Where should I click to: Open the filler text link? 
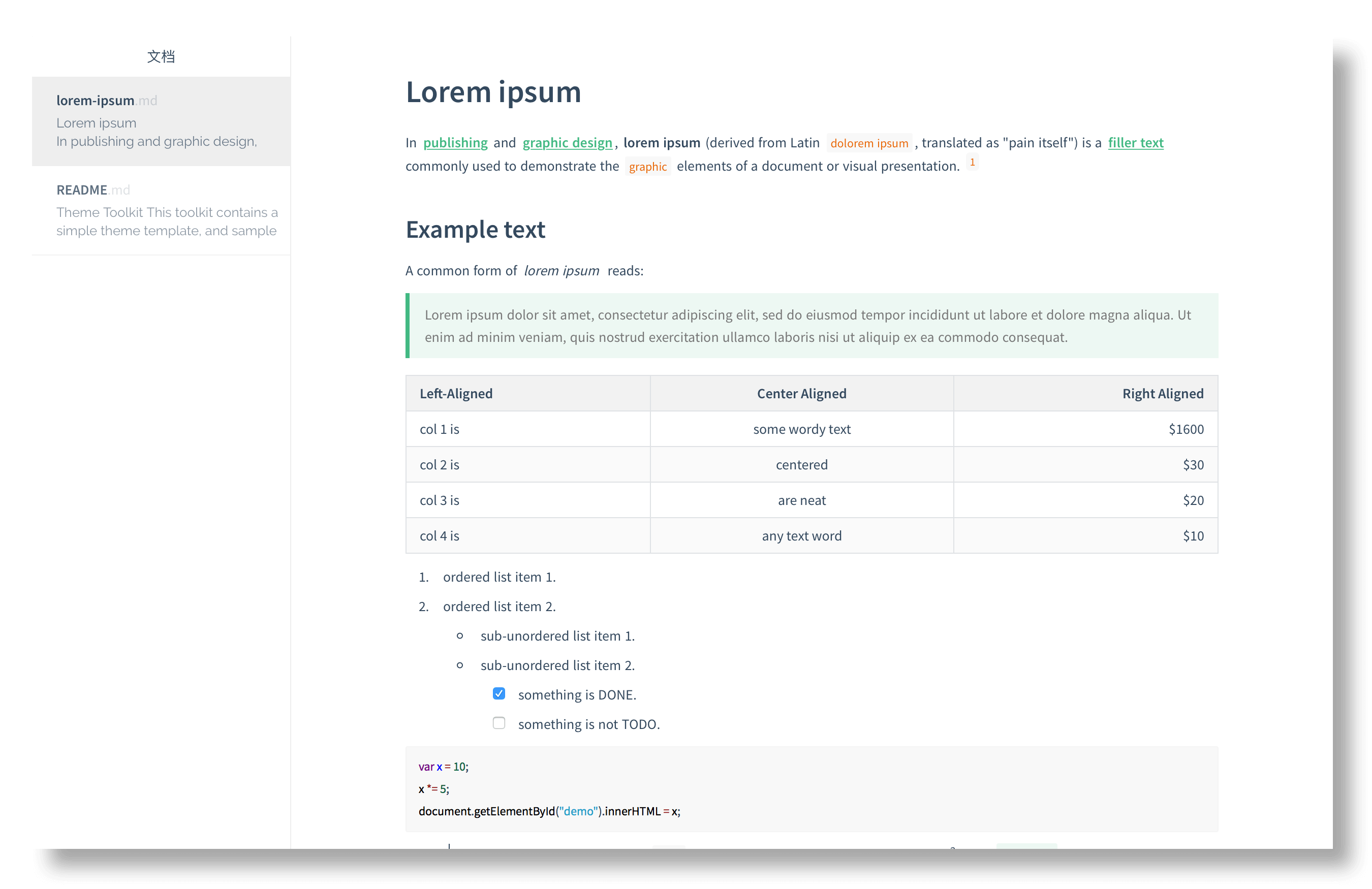point(1135,143)
